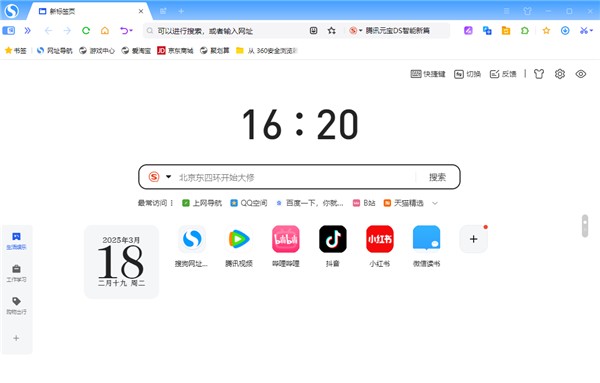This screenshot has width=600, height=383.
Task: Click the 反馈 feedback button
Action: 503,74
